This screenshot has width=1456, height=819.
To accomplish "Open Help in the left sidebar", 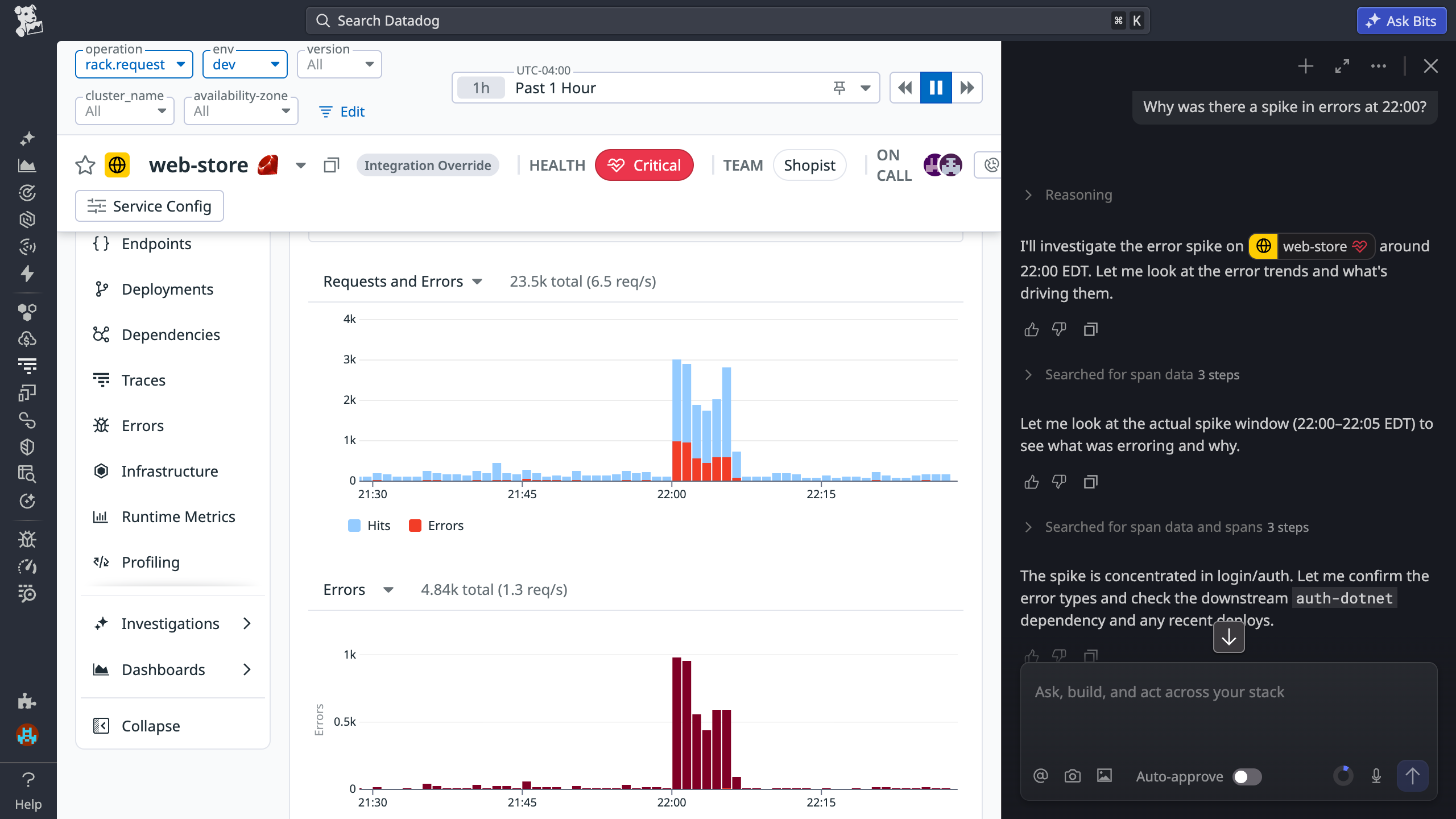I will click(x=28, y=791).
